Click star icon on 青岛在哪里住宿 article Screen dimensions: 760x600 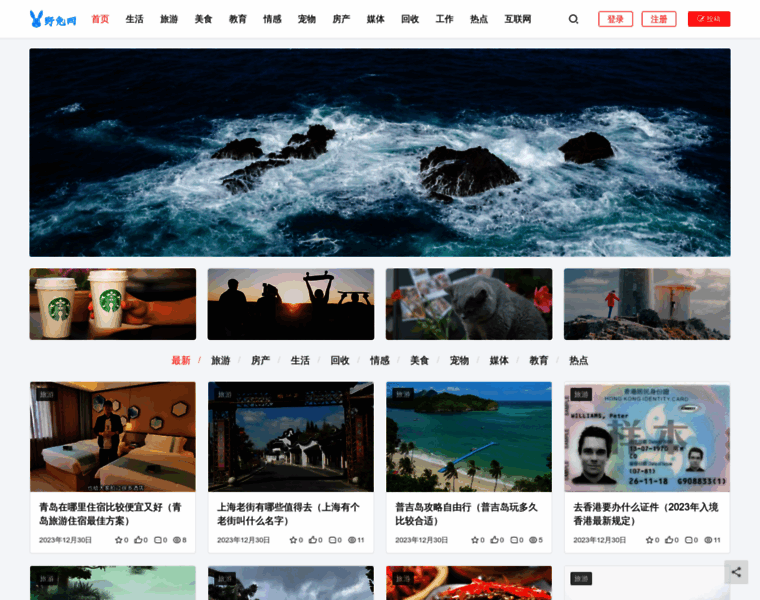tap(118, 540)
